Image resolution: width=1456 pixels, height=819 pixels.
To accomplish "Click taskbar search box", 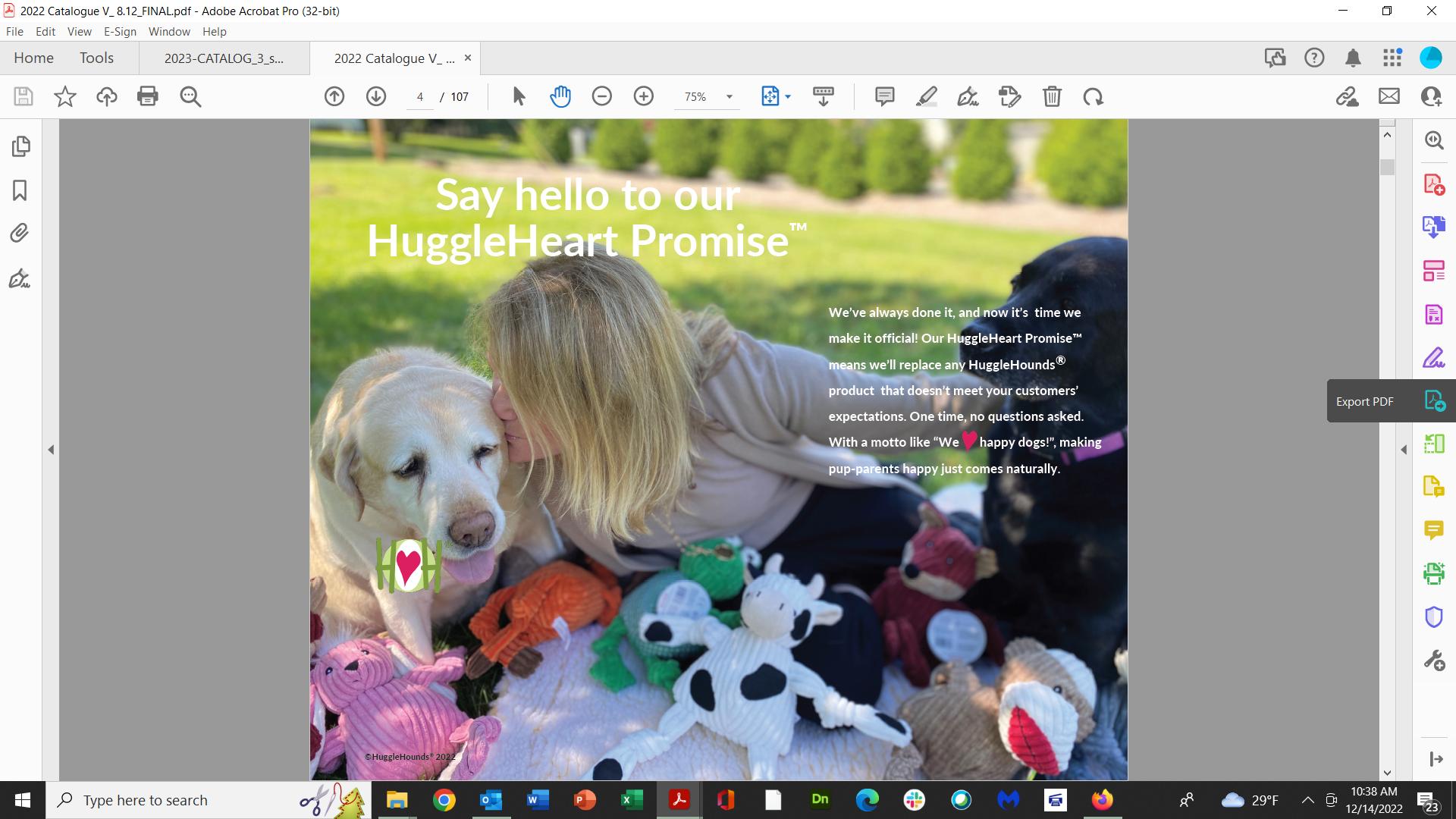I will click(x=209, y=800).
